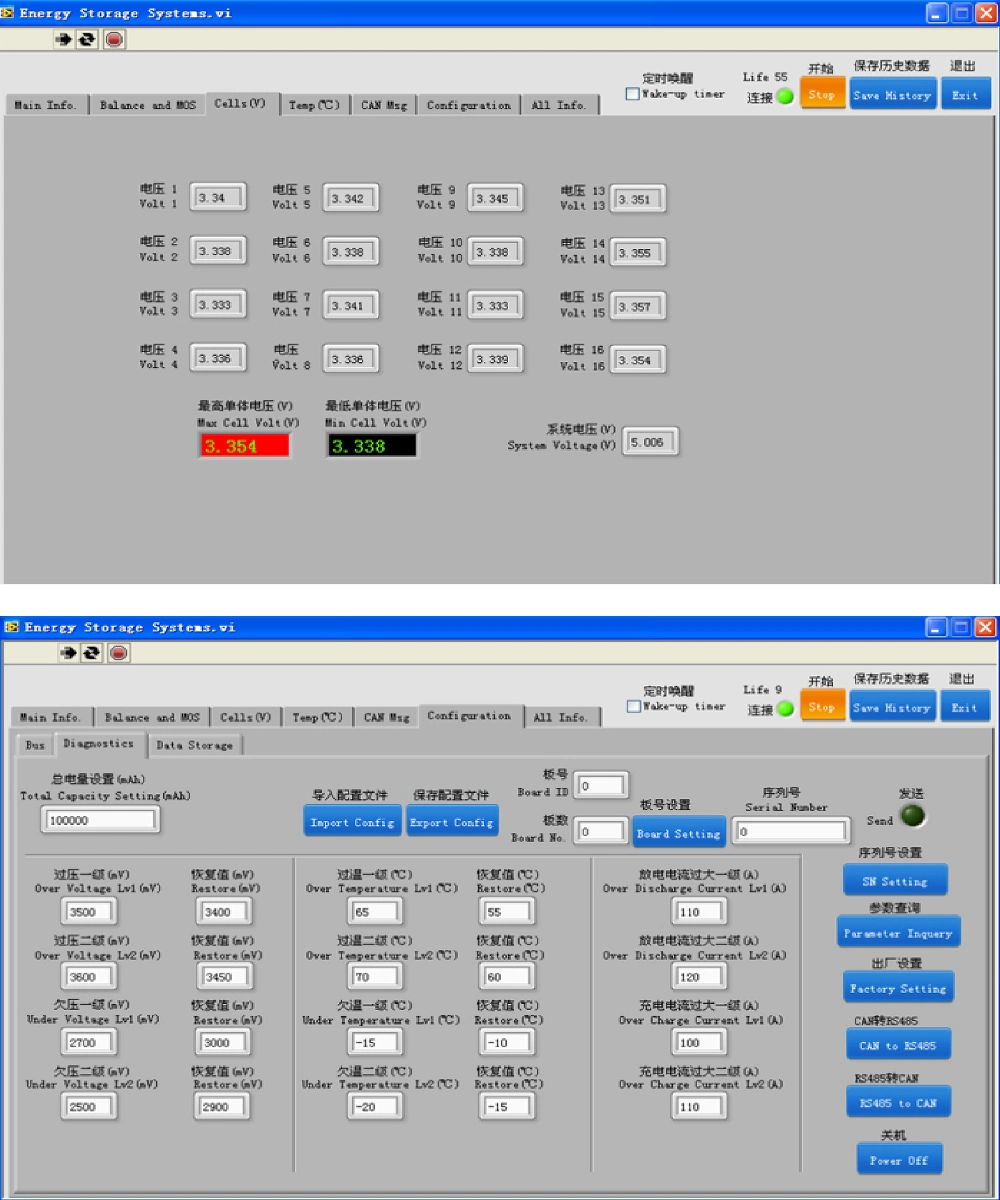Screen dimensions: 1000x1200
Task: Click Run Continuously in the Diagnostics window toolbar
Action: 91,653
